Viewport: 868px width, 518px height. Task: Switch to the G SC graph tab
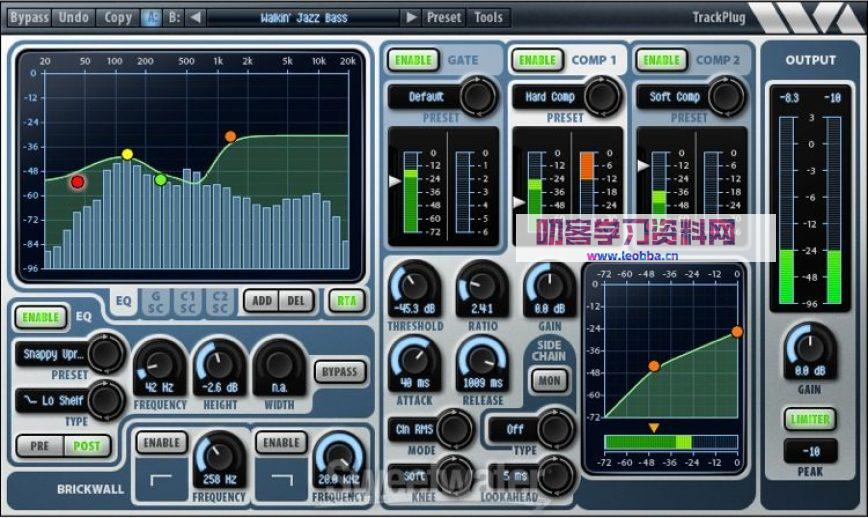[x=156, y=302]
